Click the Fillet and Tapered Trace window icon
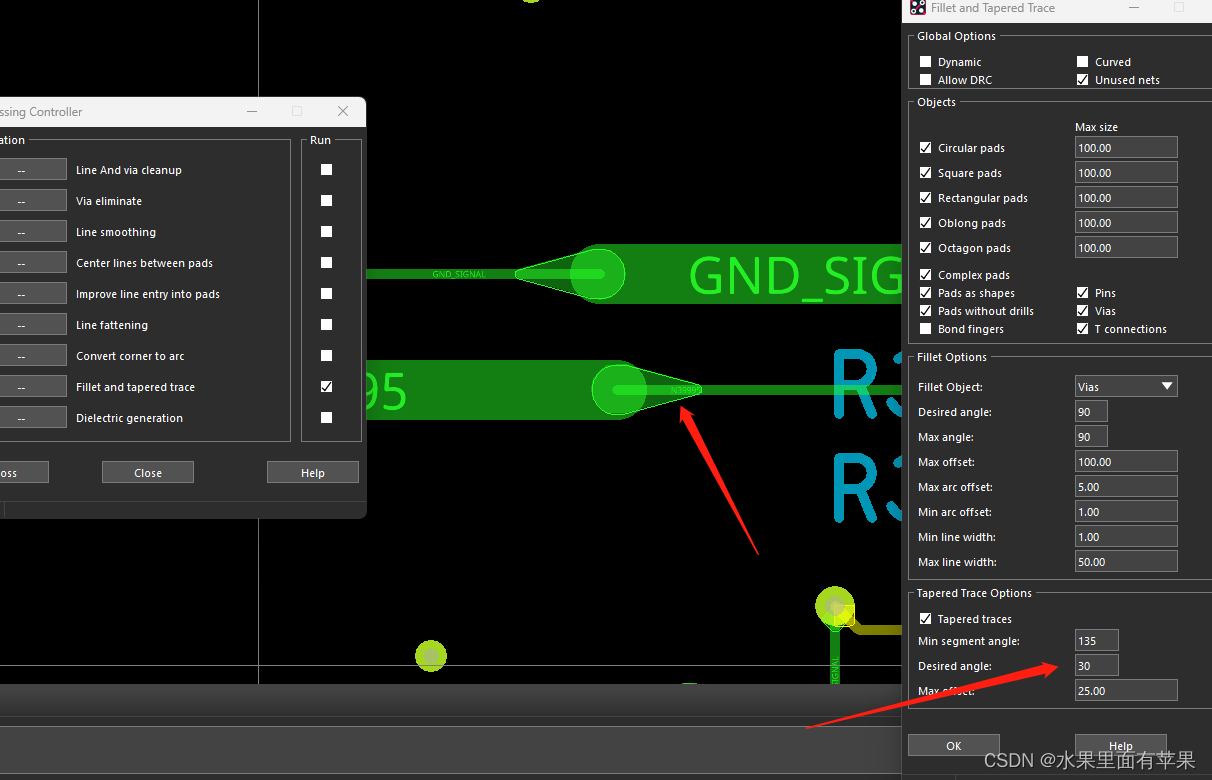This screenshot has width=1212, height=780. [x=917, y=8]
